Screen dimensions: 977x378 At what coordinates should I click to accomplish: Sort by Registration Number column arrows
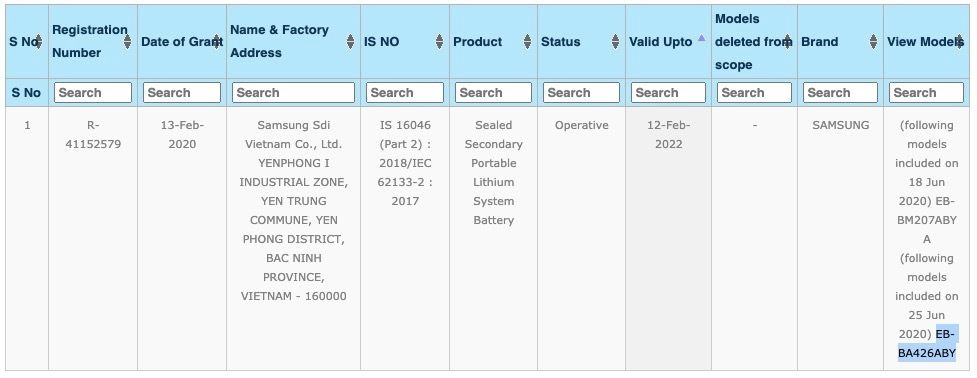[128, 42]
